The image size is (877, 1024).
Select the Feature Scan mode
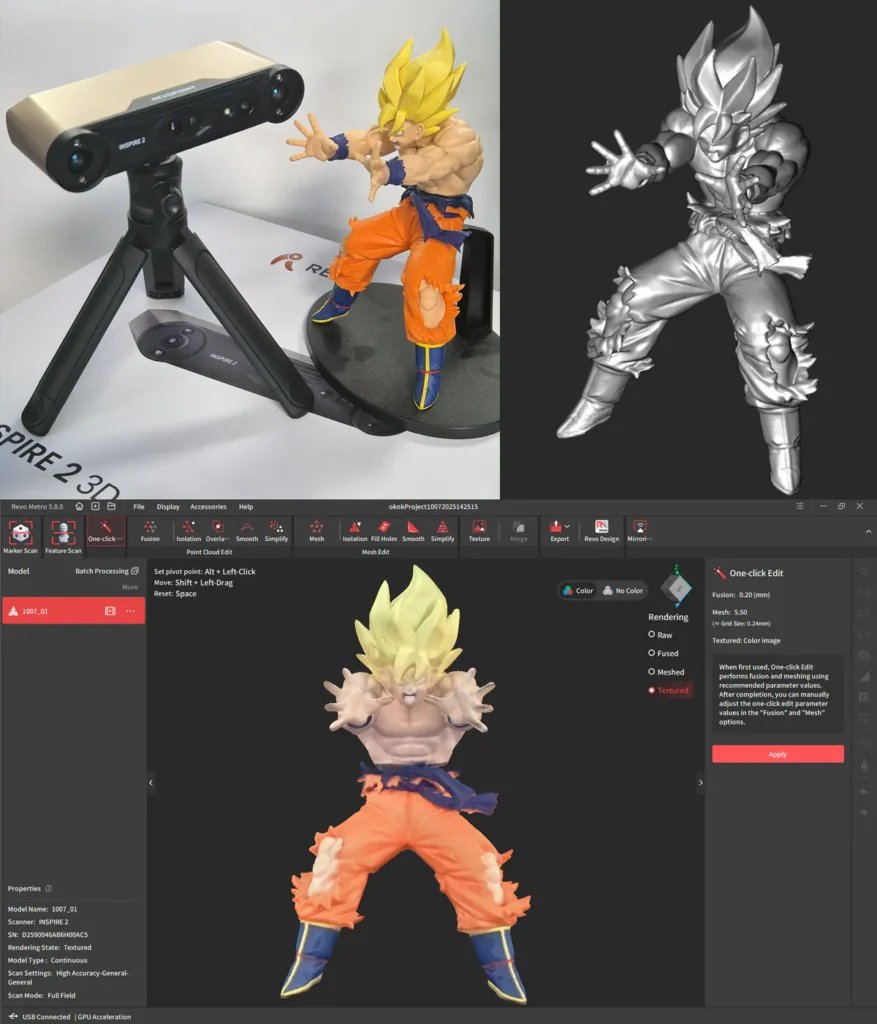click(x=63, y=537)
